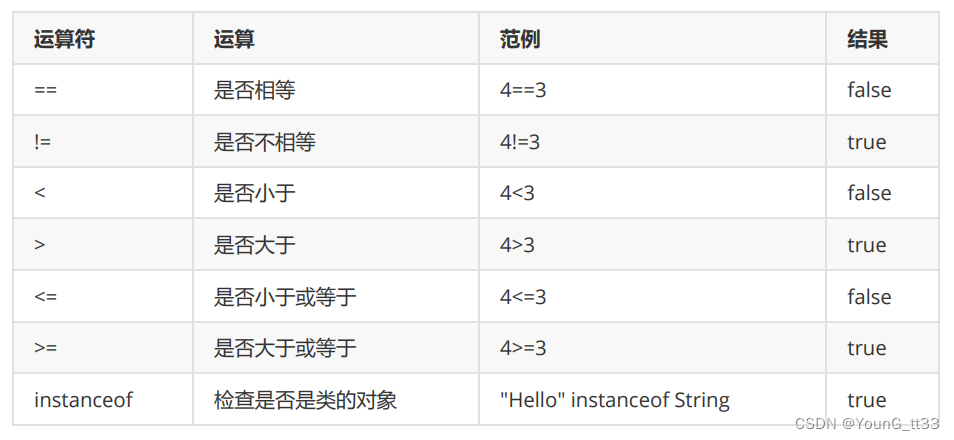Select the 是否小于 description cell
Image resolution: width=954 pixels, height=440 pixels.
click(x=336, y=193)
